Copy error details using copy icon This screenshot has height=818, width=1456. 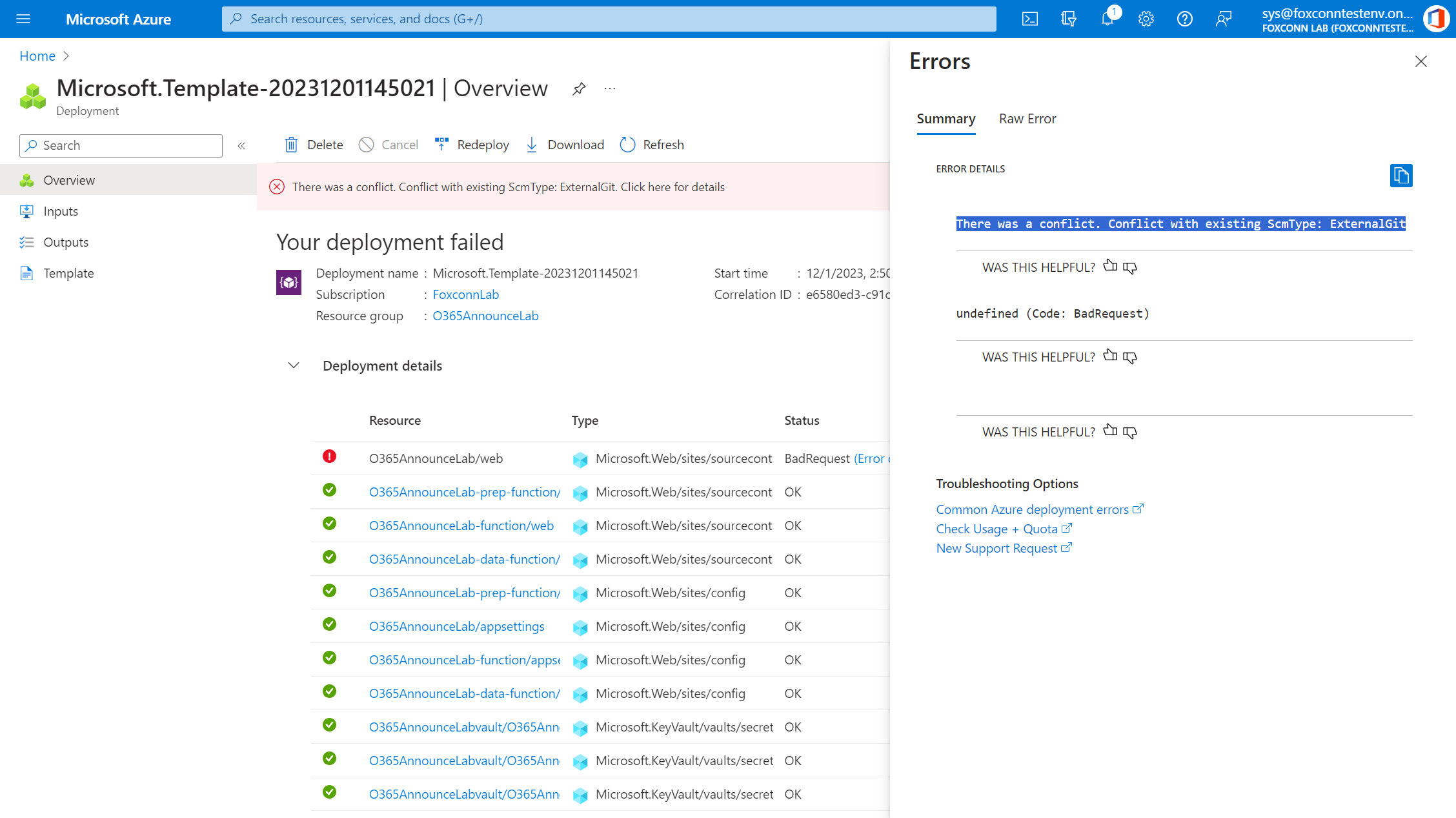pos(1400,176)
